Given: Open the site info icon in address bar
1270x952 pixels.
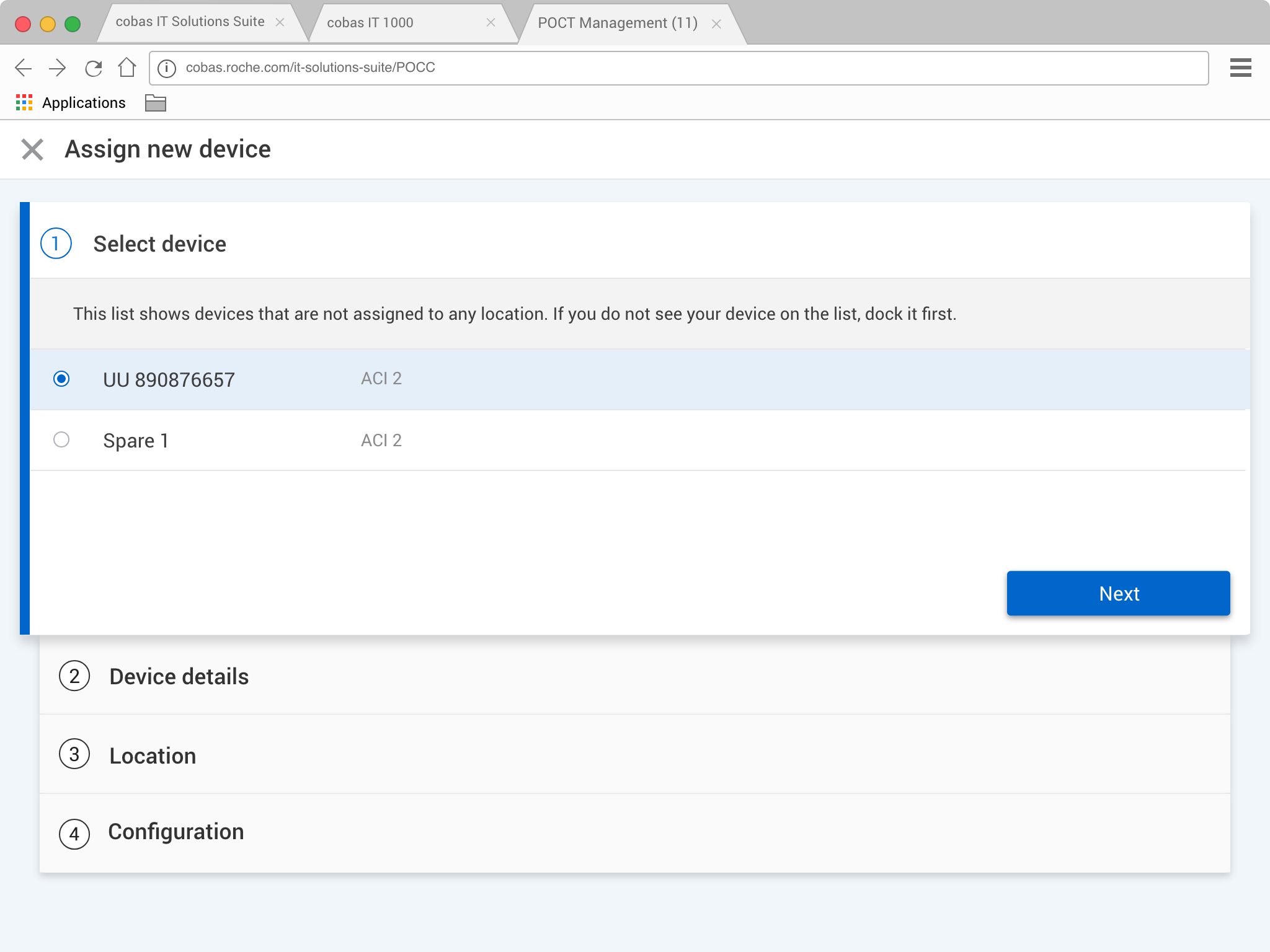Looking at the screenshot, I should pos(166,68).
